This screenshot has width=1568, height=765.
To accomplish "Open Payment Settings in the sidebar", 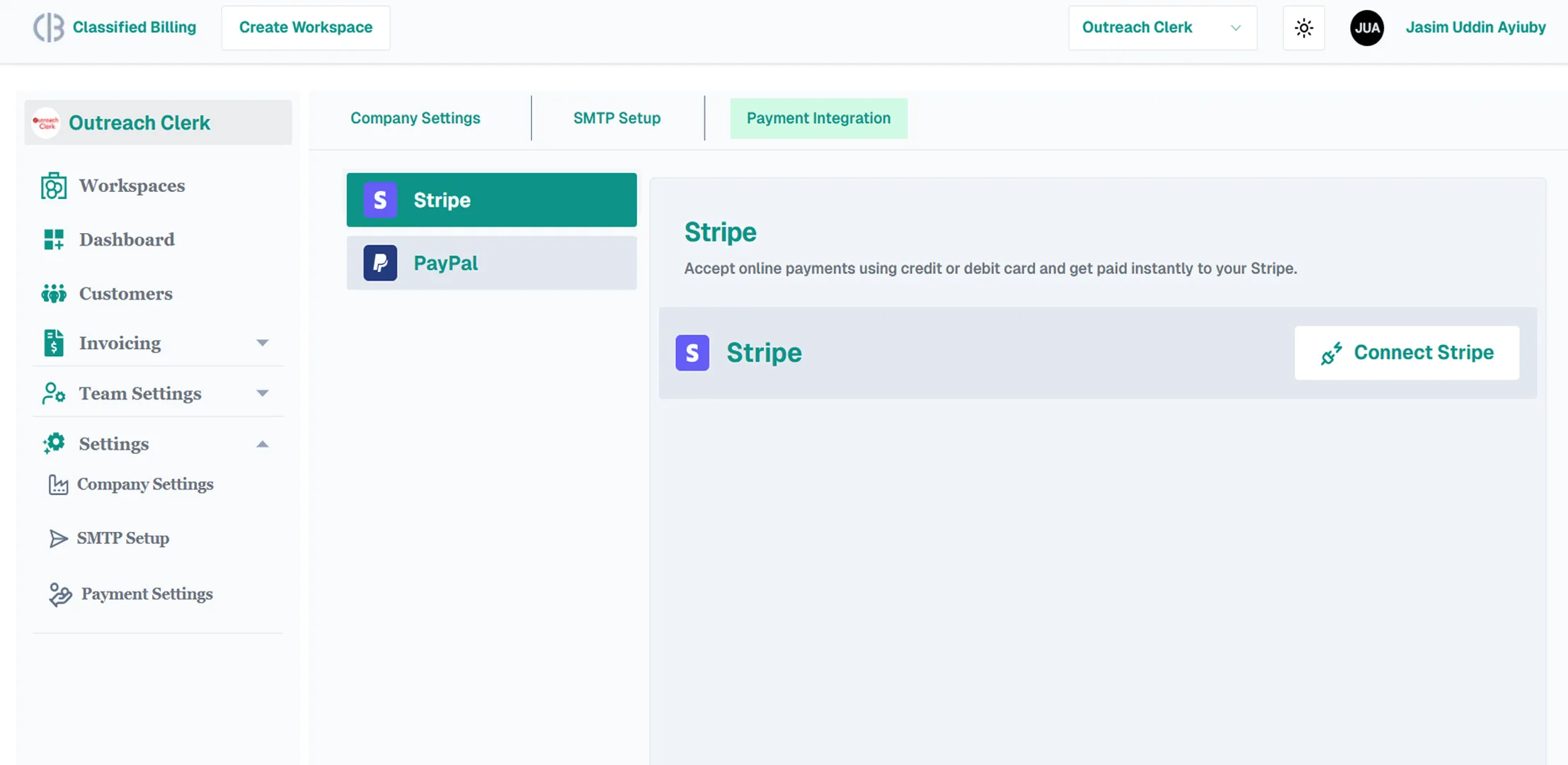I will click(147, 594).
